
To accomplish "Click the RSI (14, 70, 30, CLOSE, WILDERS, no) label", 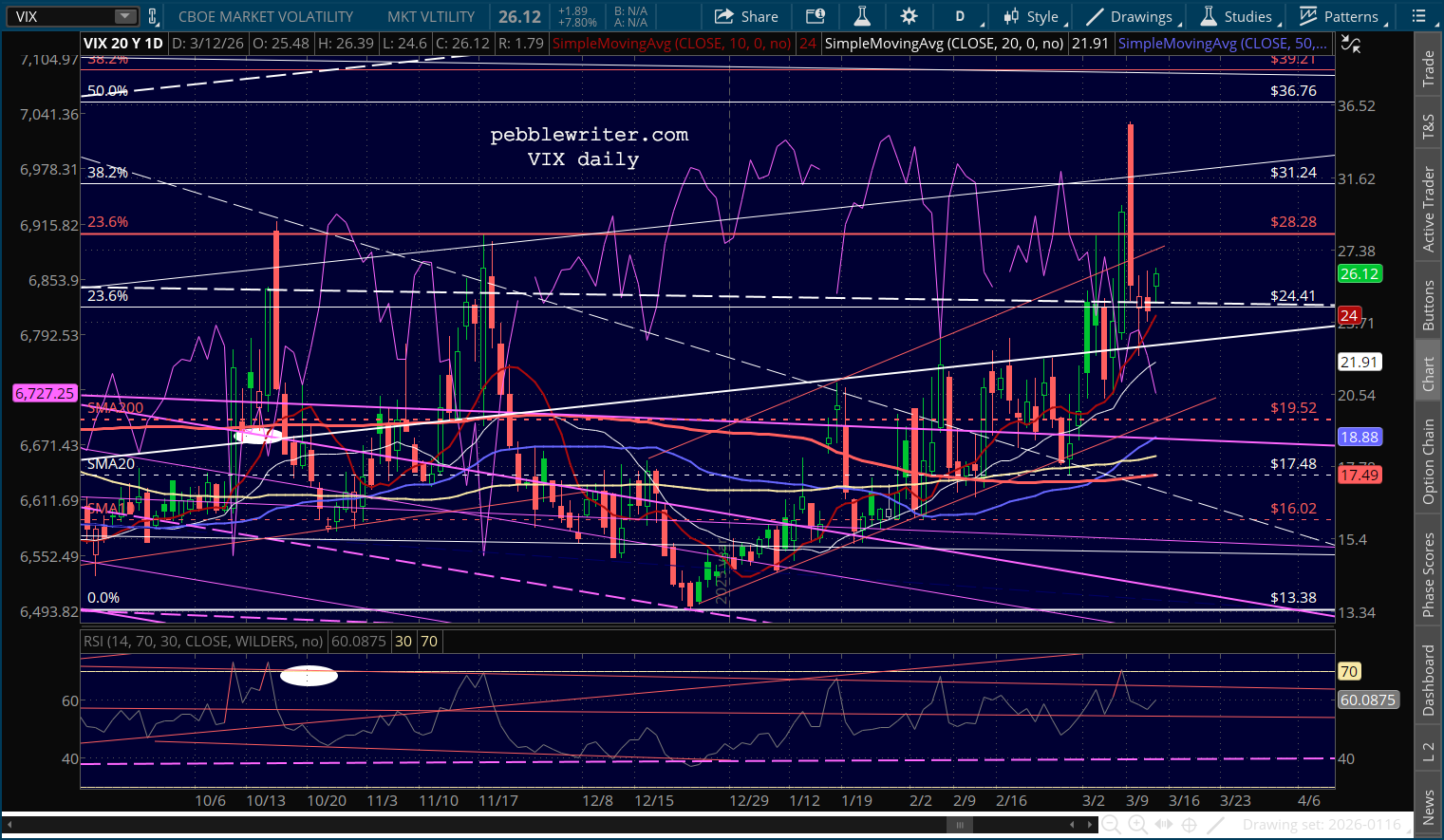I will point(204,642).
